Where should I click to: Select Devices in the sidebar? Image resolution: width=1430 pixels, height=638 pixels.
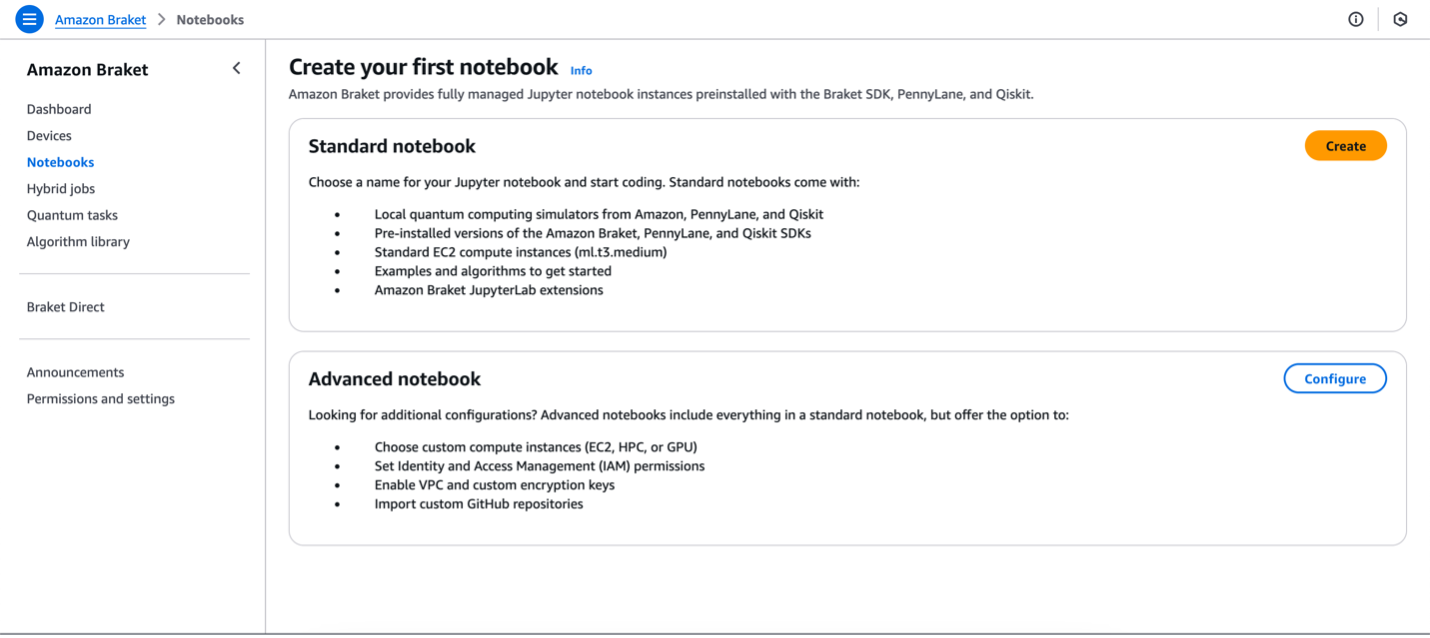coord(48,135)
